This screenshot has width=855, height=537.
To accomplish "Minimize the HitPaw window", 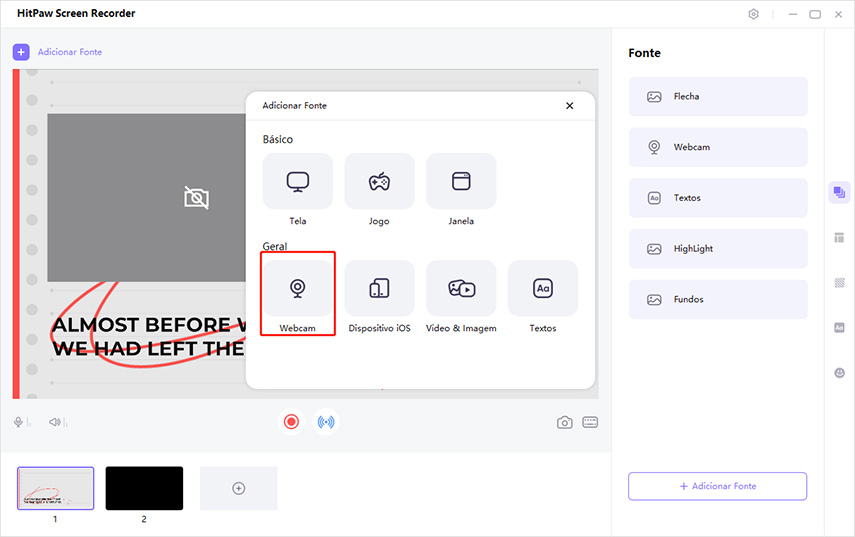I will point(792,14).
